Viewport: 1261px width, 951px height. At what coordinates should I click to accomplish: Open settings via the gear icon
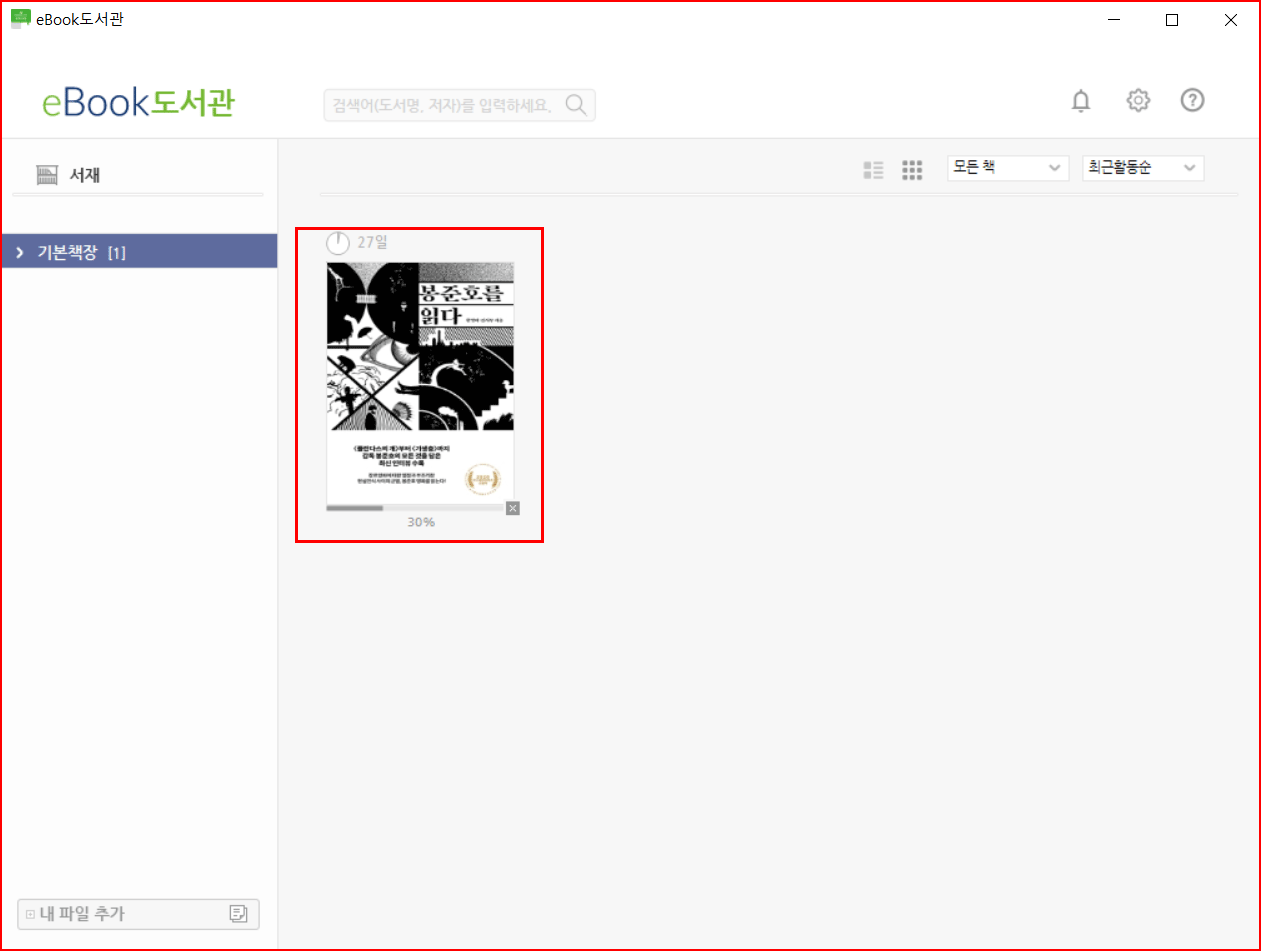pos(1138,100)
